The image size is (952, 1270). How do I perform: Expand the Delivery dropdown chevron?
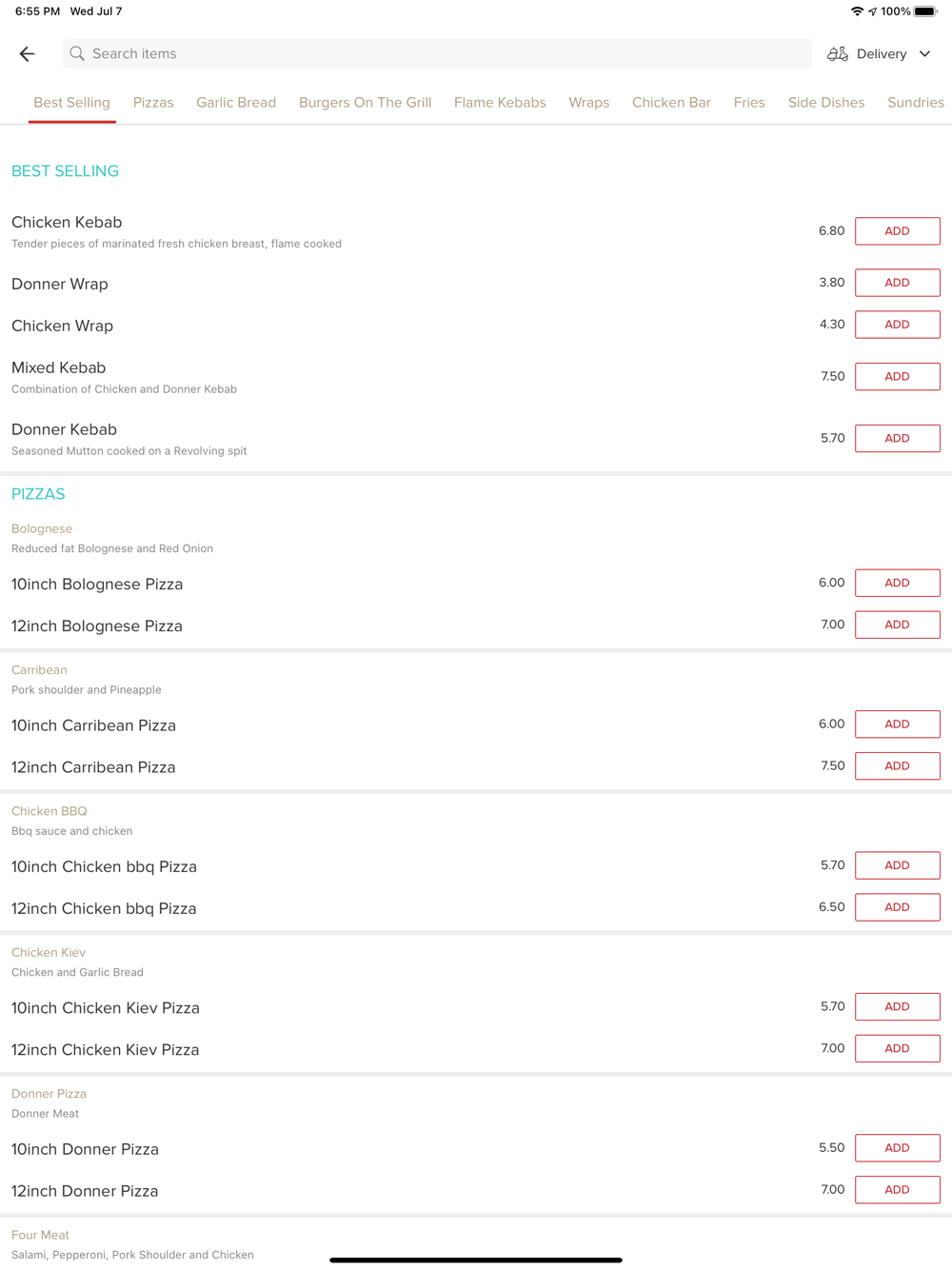(924, 54)
